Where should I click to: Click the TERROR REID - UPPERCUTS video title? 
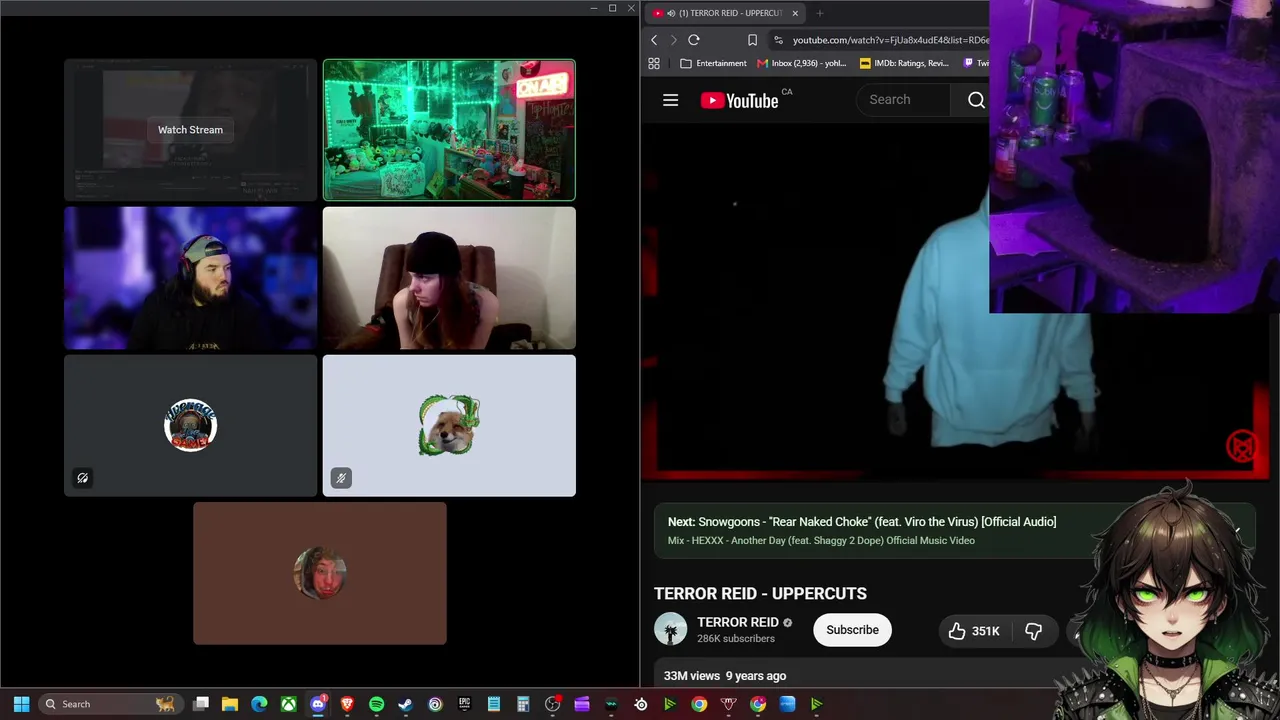[760, 593]
